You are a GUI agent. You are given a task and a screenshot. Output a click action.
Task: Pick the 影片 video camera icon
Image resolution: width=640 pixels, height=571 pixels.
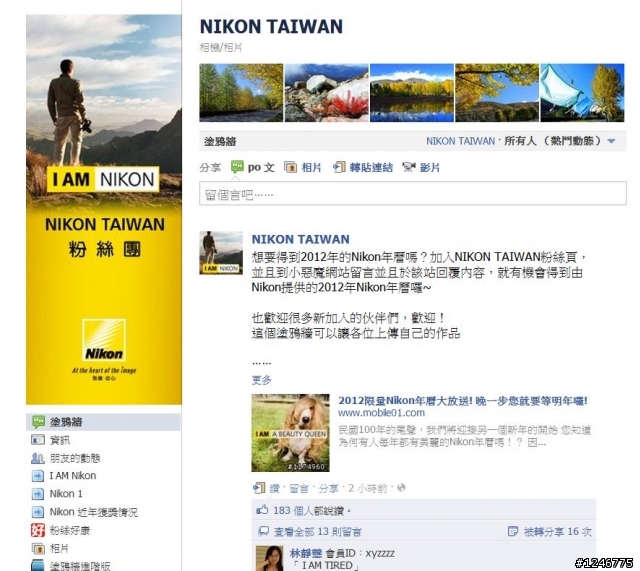coord(409,167)
